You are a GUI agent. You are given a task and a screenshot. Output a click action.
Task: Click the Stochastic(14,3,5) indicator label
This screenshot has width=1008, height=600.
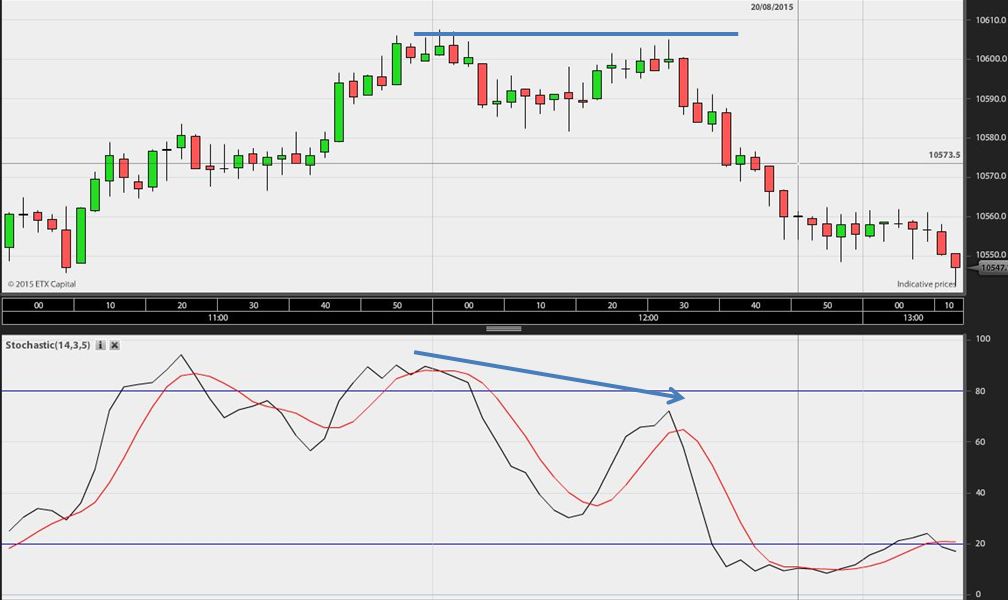(x=48, y=345)
